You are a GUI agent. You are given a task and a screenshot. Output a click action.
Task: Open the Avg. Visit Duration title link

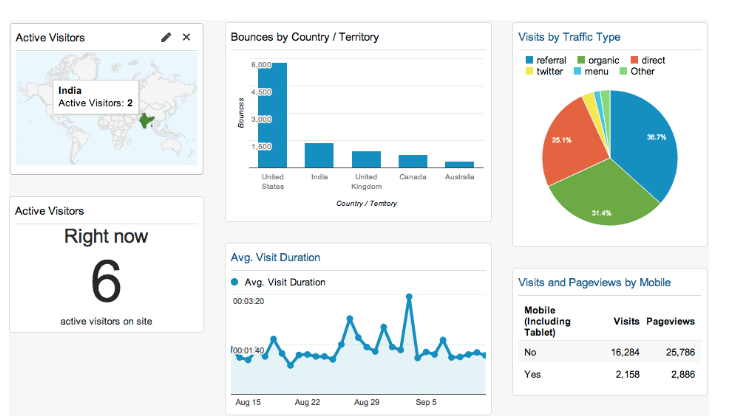coord(275,257)
